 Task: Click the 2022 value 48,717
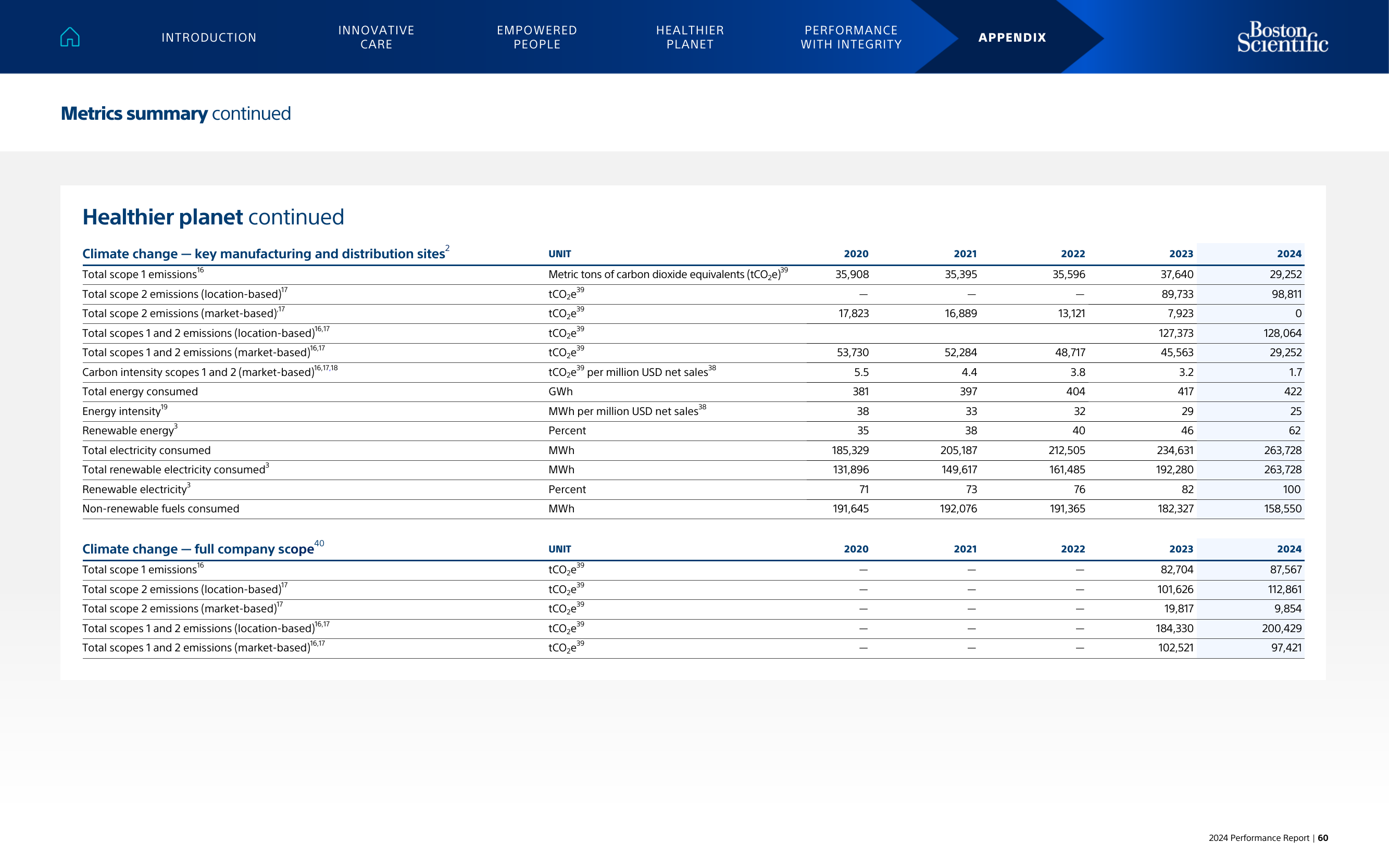coord(1070,353)
